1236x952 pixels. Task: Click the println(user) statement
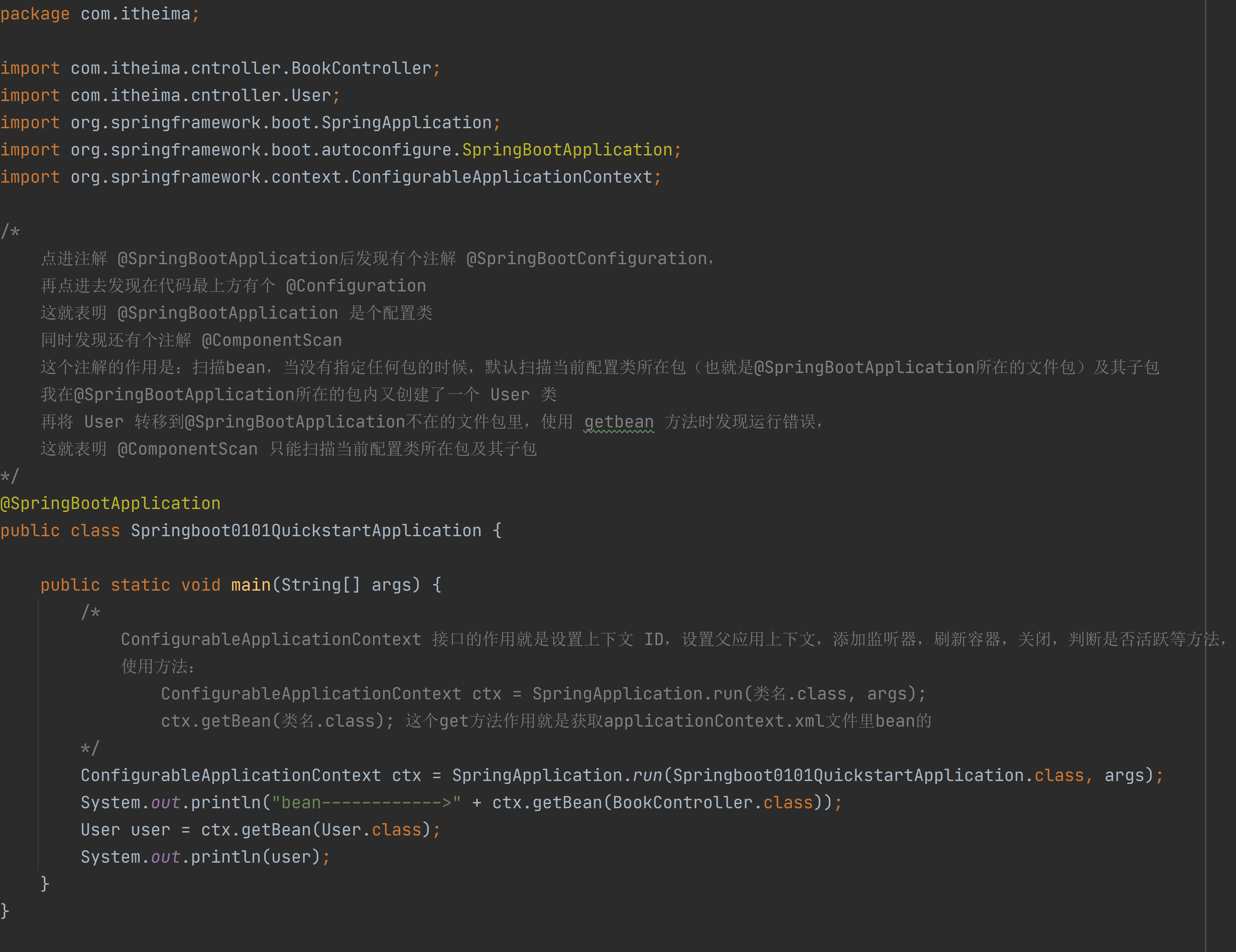tap(255, 856)
